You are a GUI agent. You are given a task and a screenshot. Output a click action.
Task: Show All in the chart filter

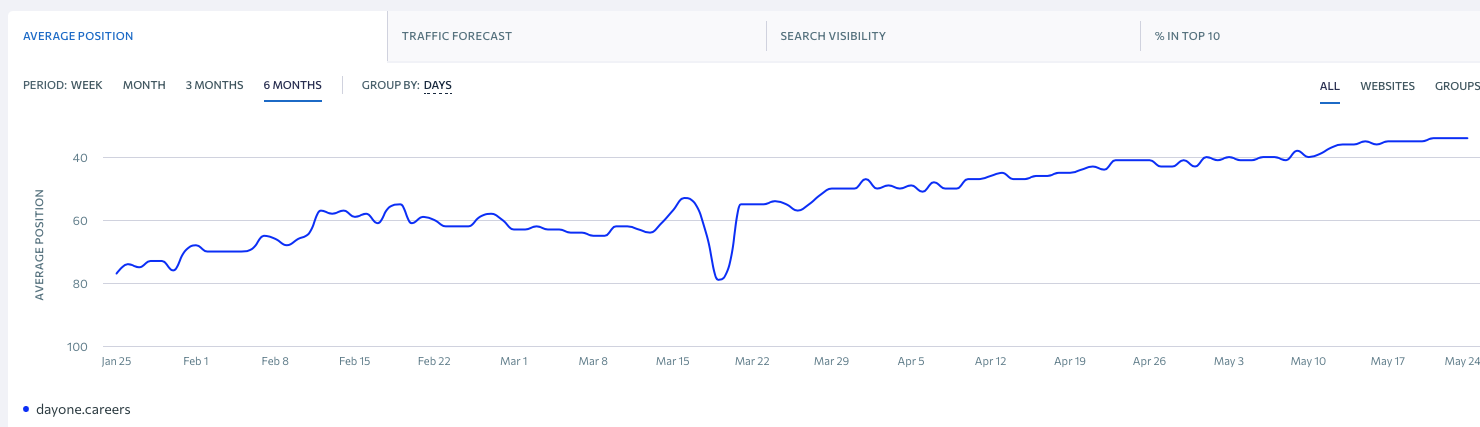pos(1329,86)
